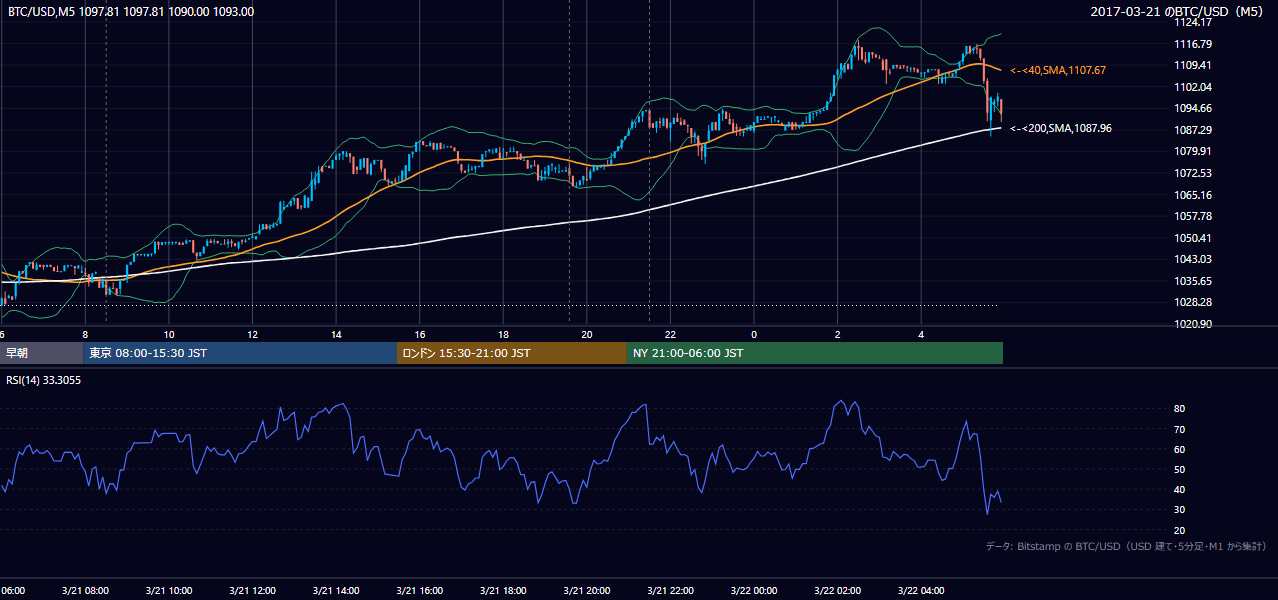Image resolution: width=1278 pixels, height=600 pixels.
Task: Click the 3/21 12:00 date axis label
Action: [x=253, y=591]
